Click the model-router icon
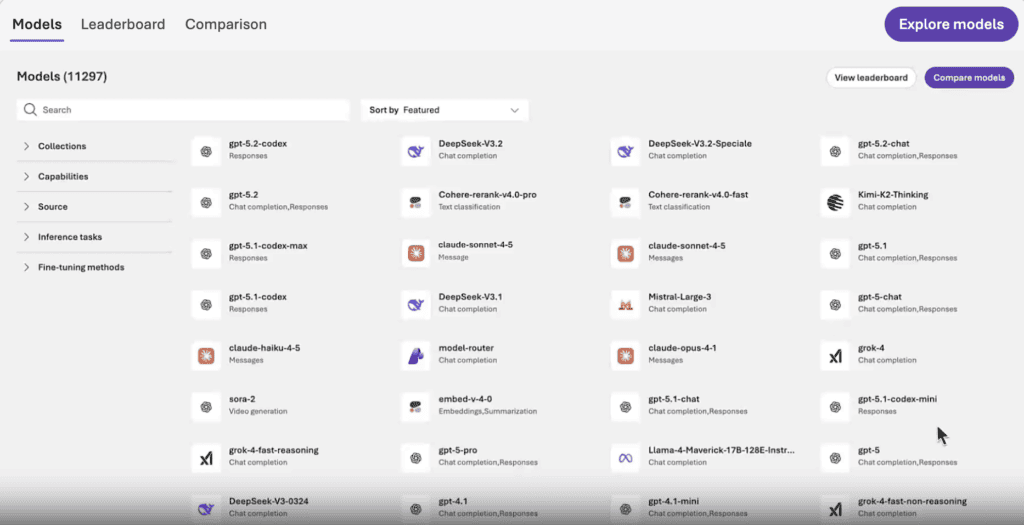Viewport: 1024px width, 525px height. point(415,356)
